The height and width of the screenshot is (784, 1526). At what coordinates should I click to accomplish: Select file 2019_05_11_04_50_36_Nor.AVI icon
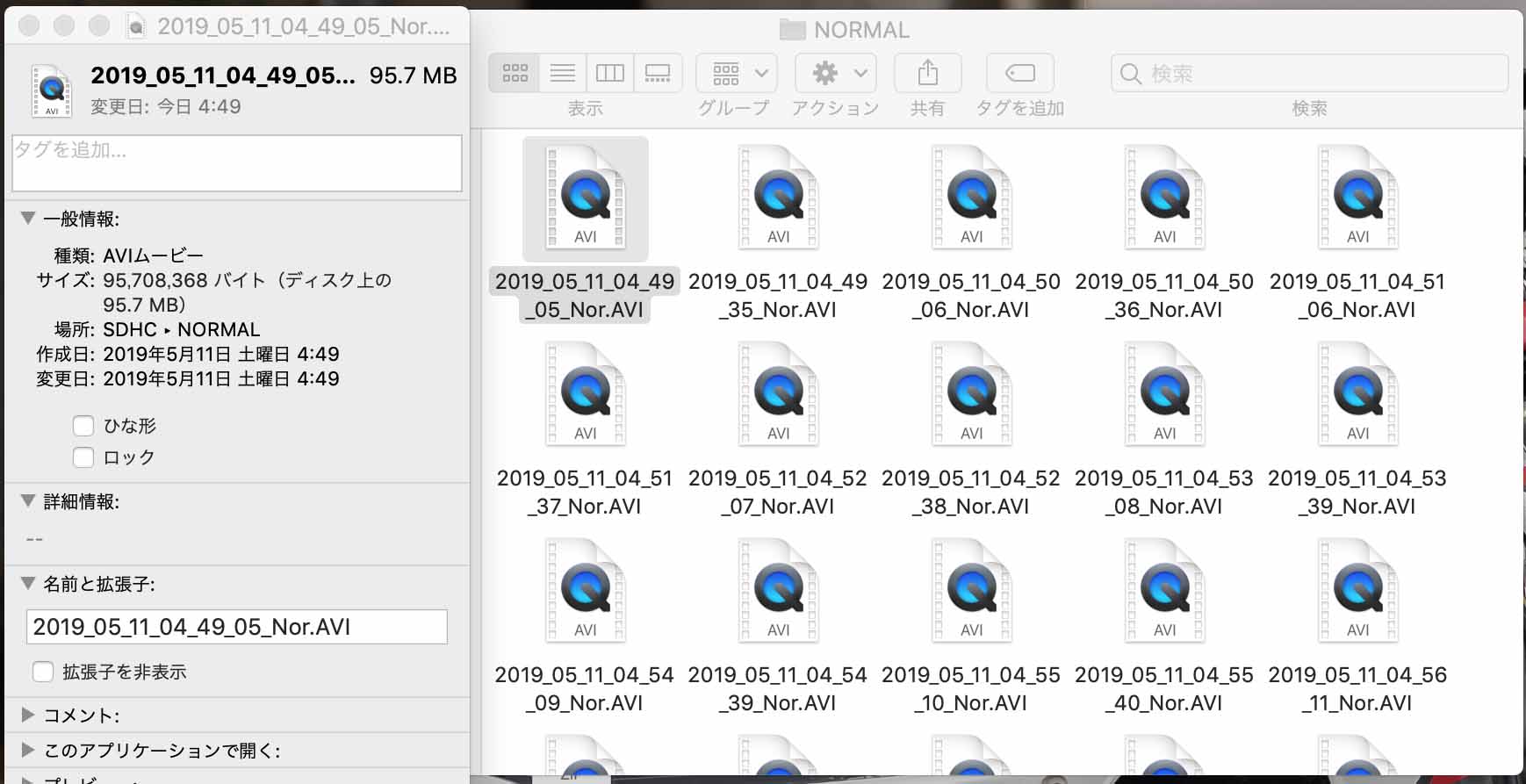[x=1165, y=198]
